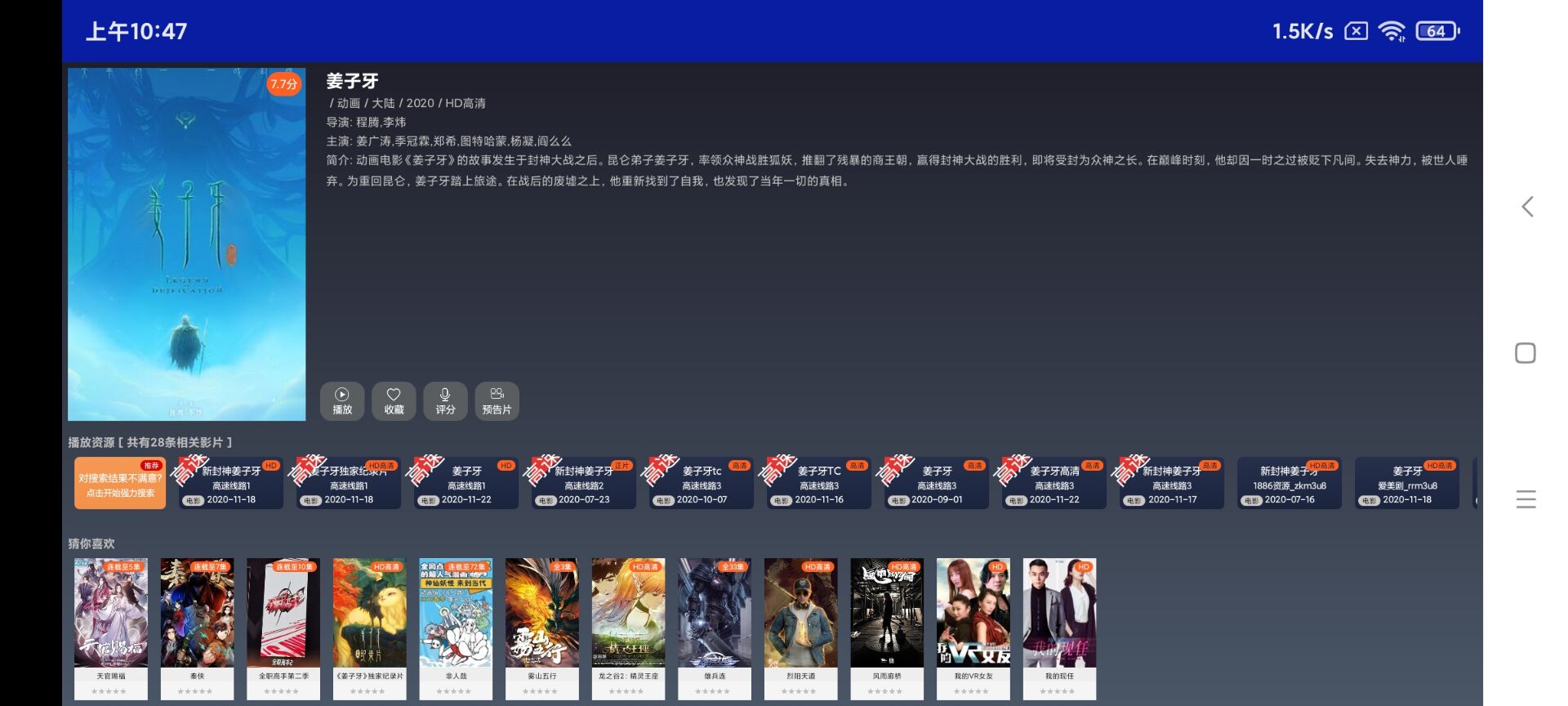The width and height of the screenshot is (1568, 706).
Task: Tap the battery 64 indicator
Action: point(1437,31)
